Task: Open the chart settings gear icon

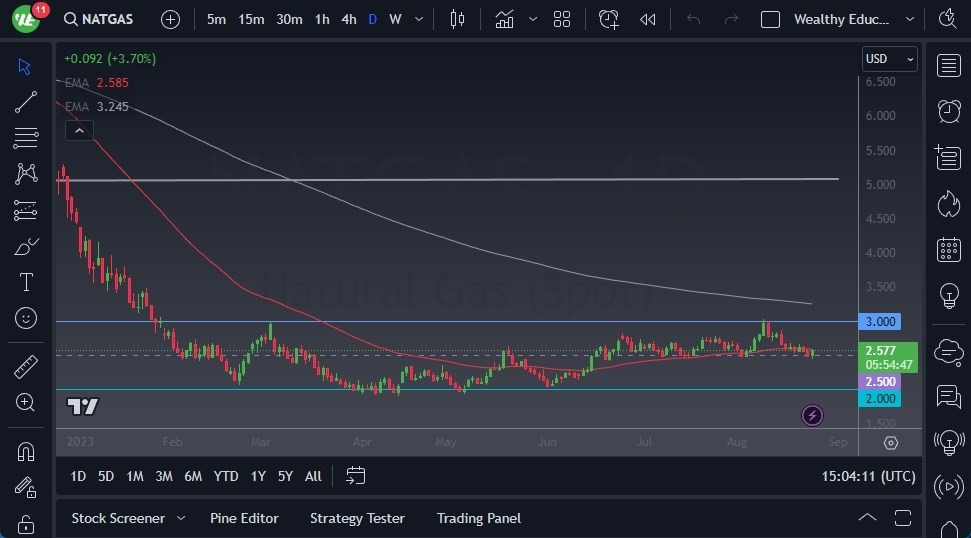Action: pyautogui.click(x=891, y=443)
